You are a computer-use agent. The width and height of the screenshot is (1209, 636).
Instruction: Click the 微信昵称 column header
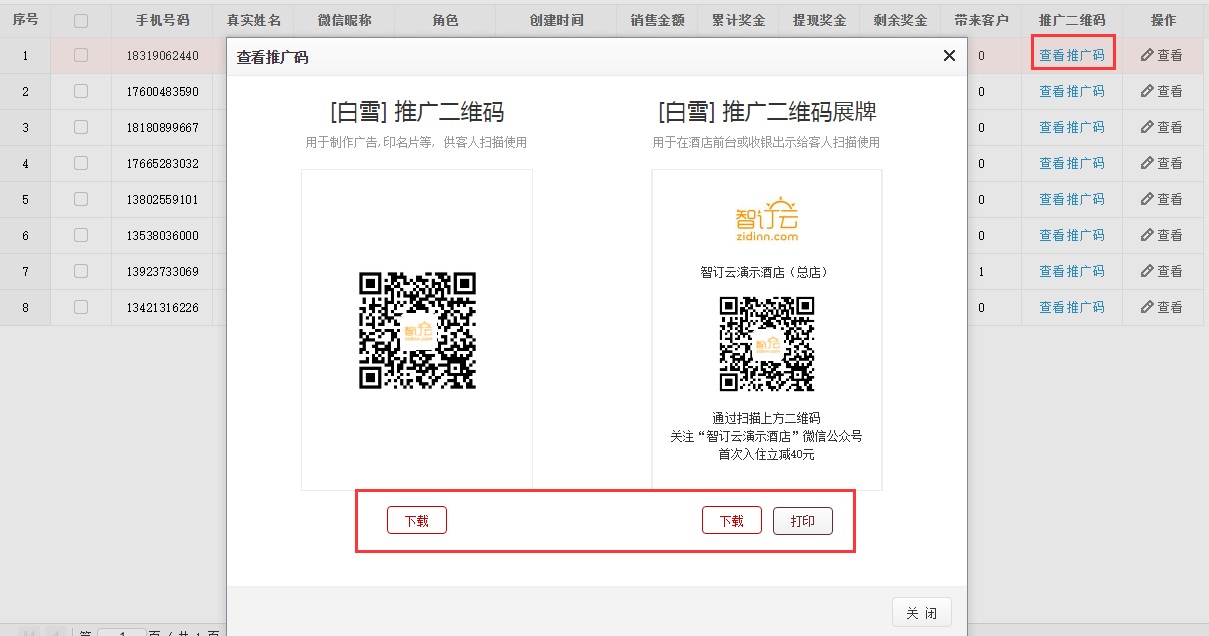pyautogui.click(x=344, y=20)
